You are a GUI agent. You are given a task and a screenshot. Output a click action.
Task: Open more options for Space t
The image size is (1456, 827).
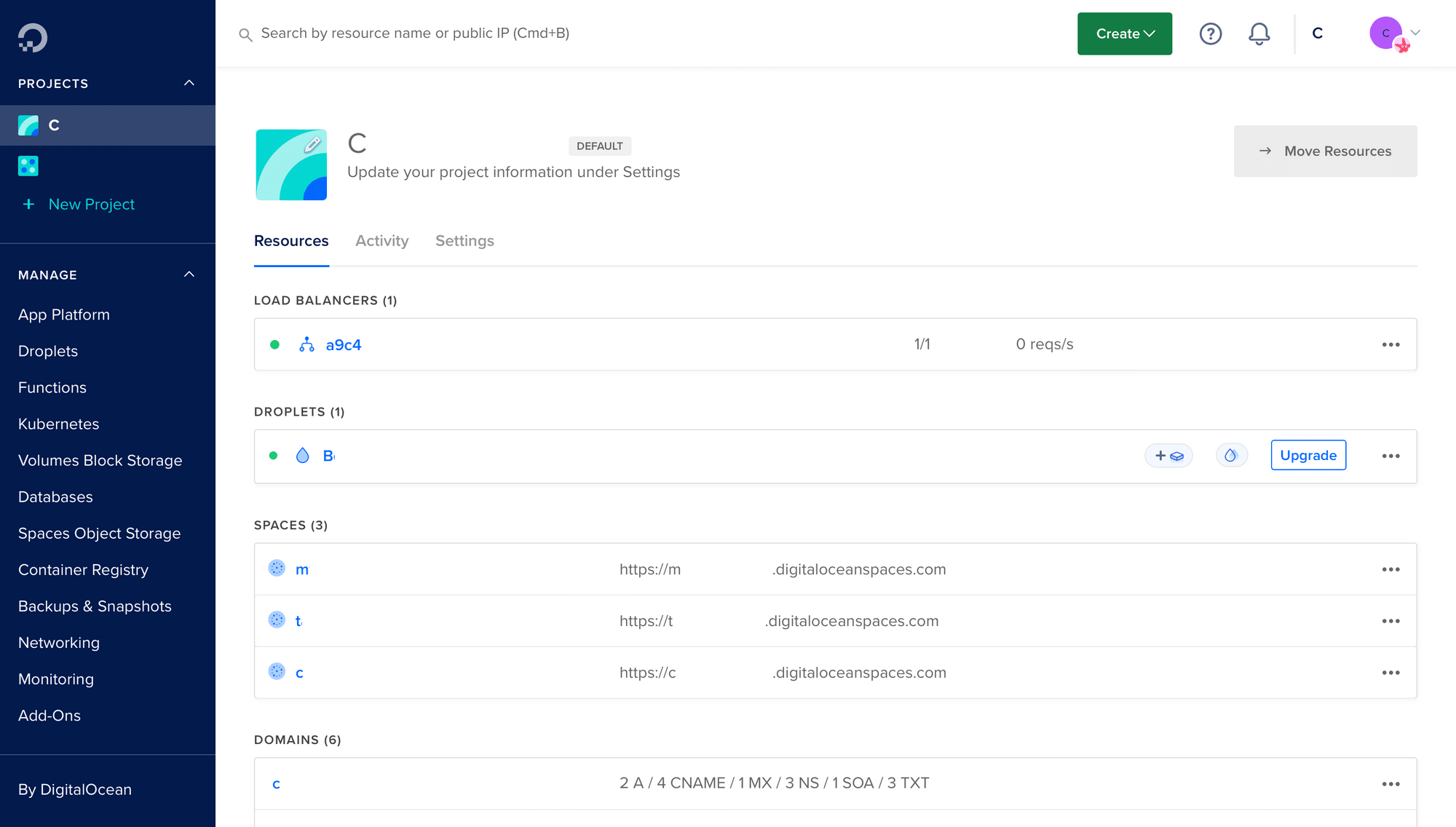click(x=1390, y=621)
